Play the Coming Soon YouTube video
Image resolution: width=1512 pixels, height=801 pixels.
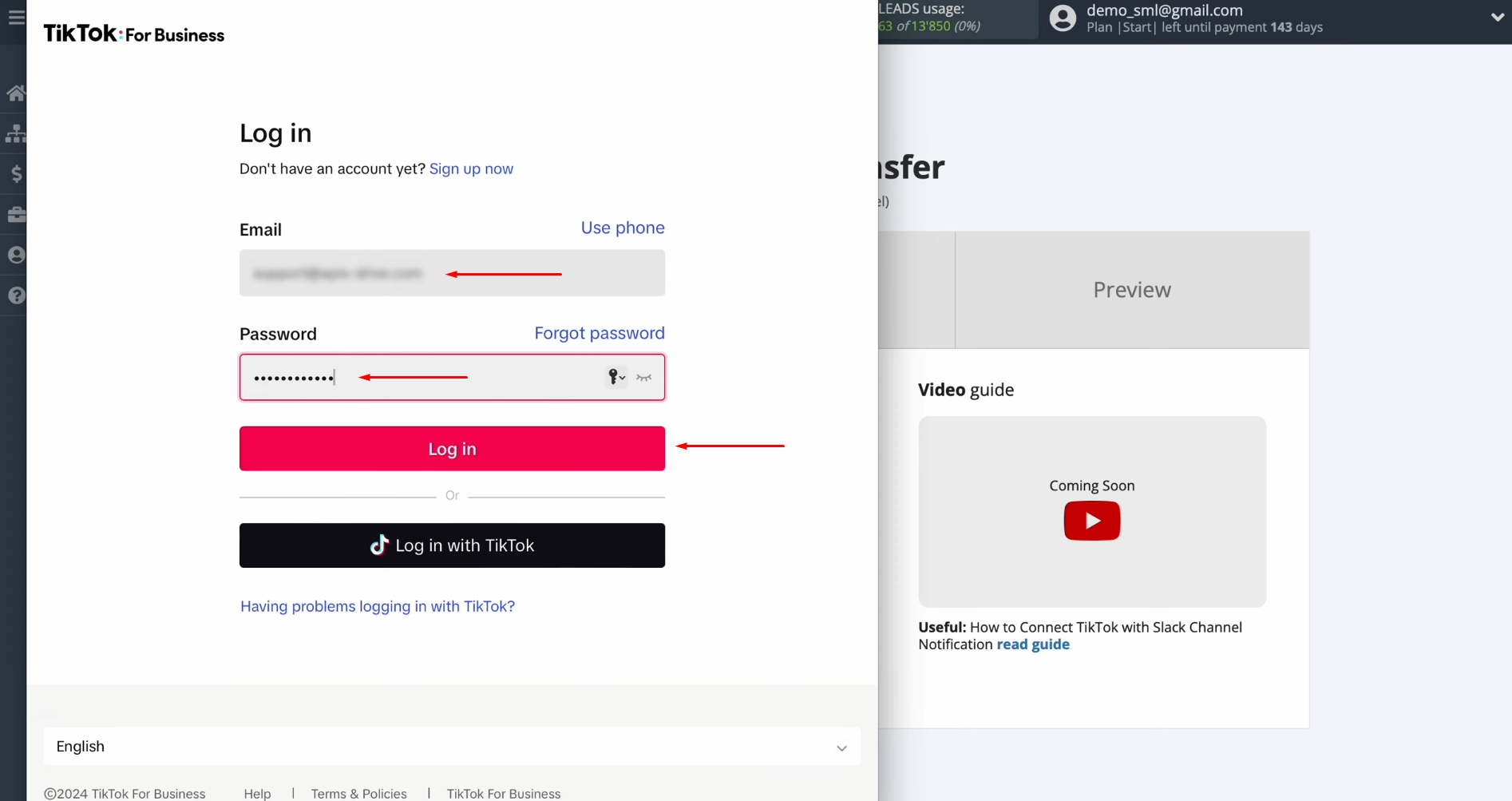(1092, 521)
